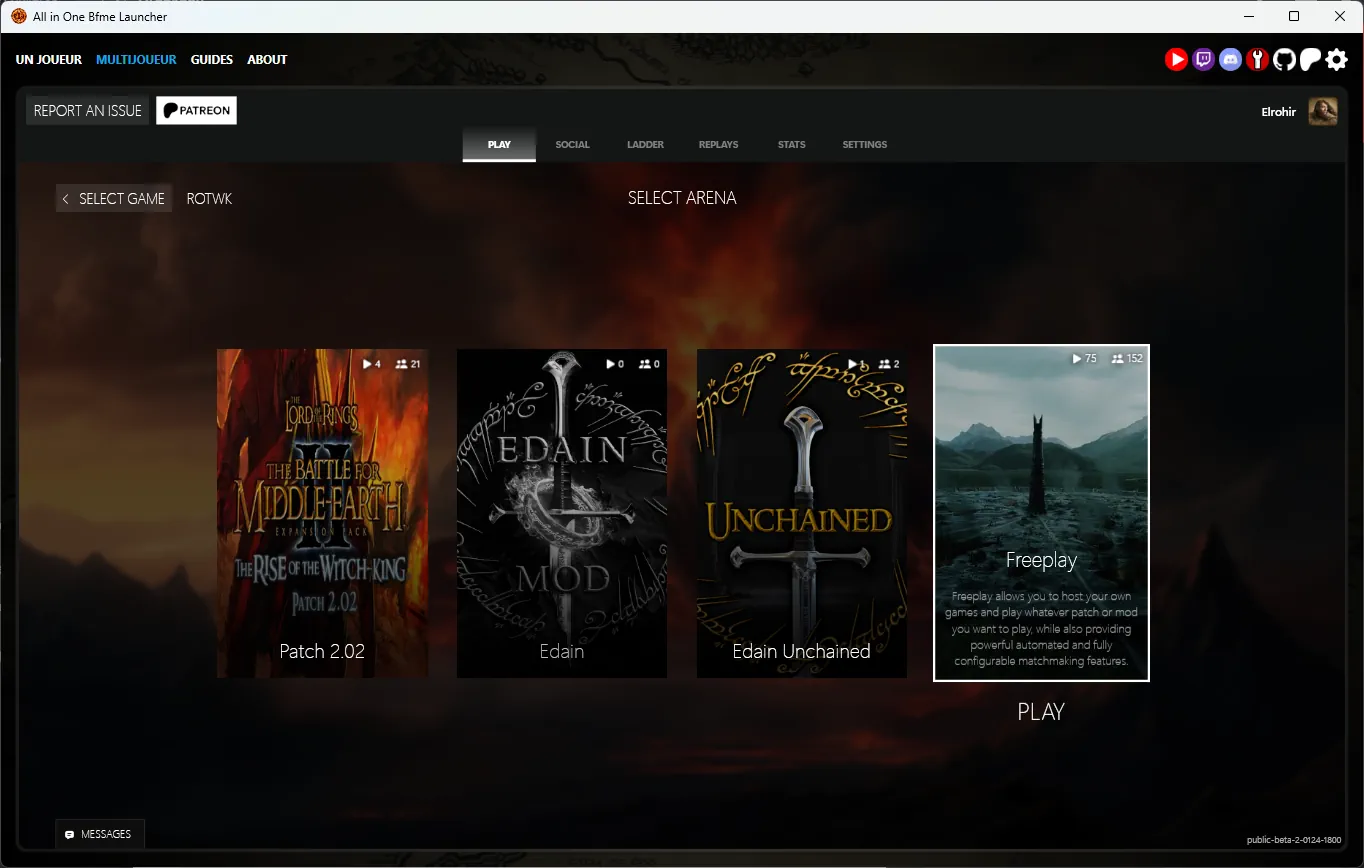Go back with Select Game button
The height and width of the screenshot is (868, 1364).
[x=114, y=199]
